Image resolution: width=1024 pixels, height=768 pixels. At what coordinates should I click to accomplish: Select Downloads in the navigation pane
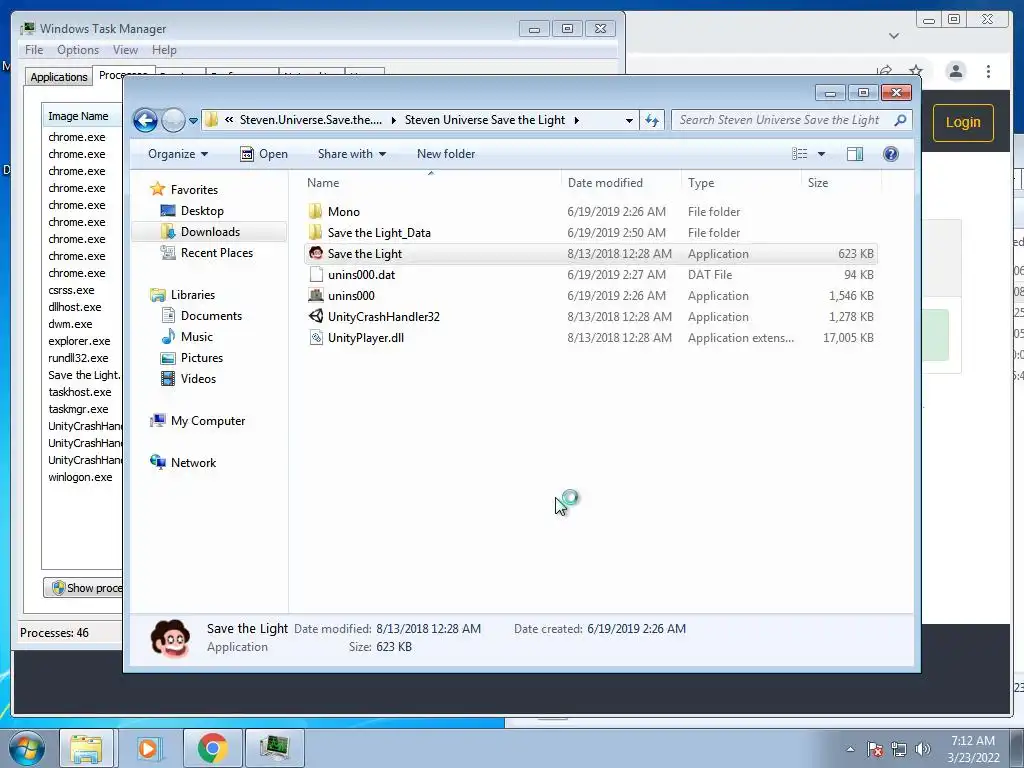click(210, 232)
